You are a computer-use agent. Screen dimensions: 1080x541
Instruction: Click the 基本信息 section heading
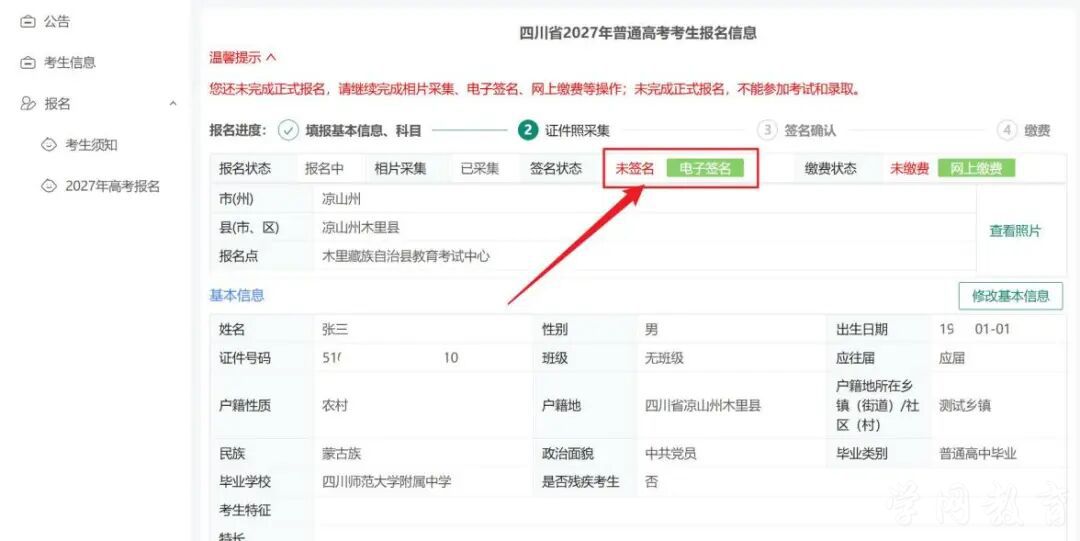(236, 296)
